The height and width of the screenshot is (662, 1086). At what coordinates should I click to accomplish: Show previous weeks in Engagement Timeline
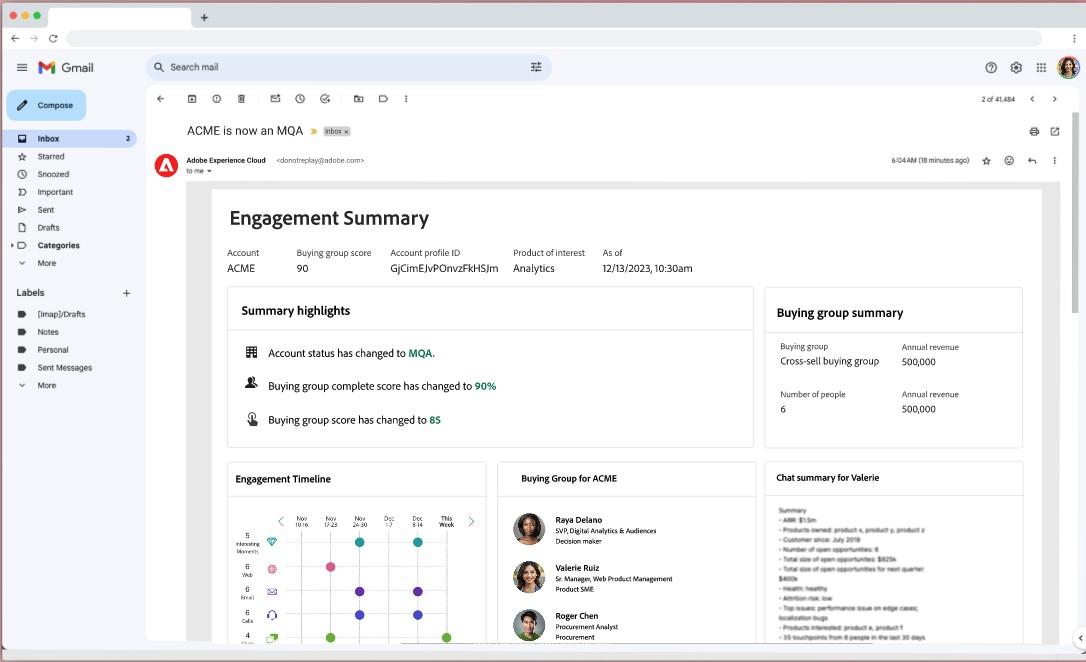[281, 521]
